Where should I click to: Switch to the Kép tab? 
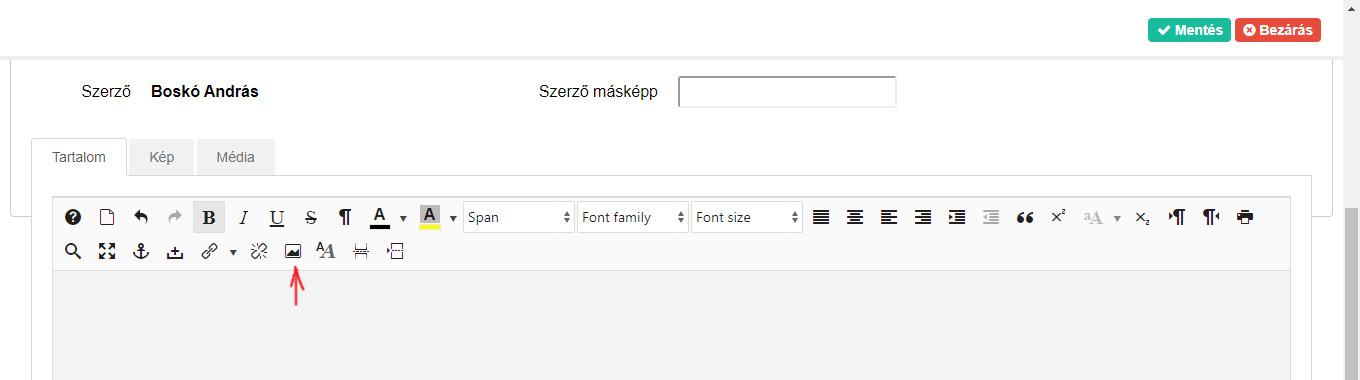[x=162, y=157]
